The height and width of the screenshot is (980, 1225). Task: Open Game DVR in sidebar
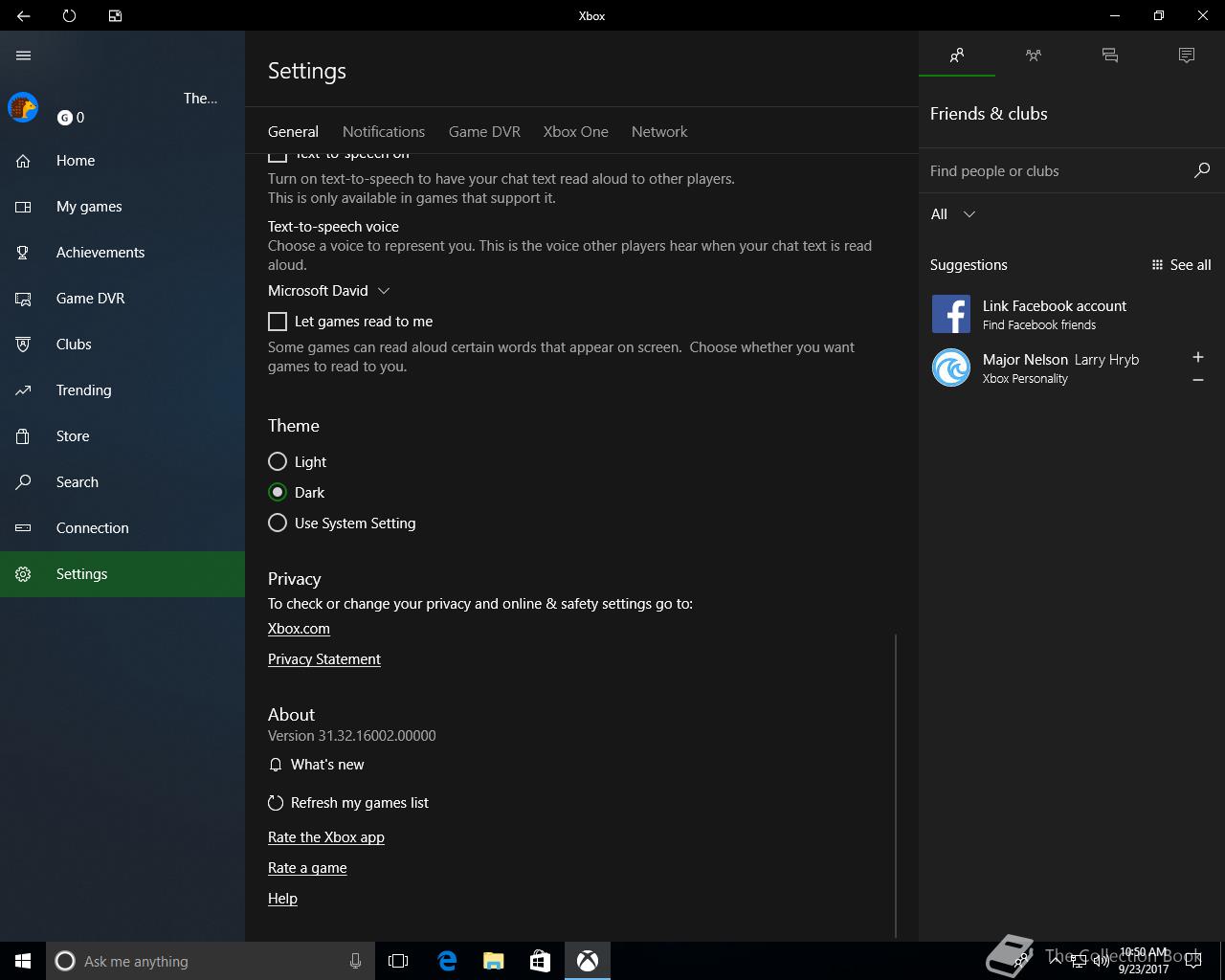(x=122, y=299)
